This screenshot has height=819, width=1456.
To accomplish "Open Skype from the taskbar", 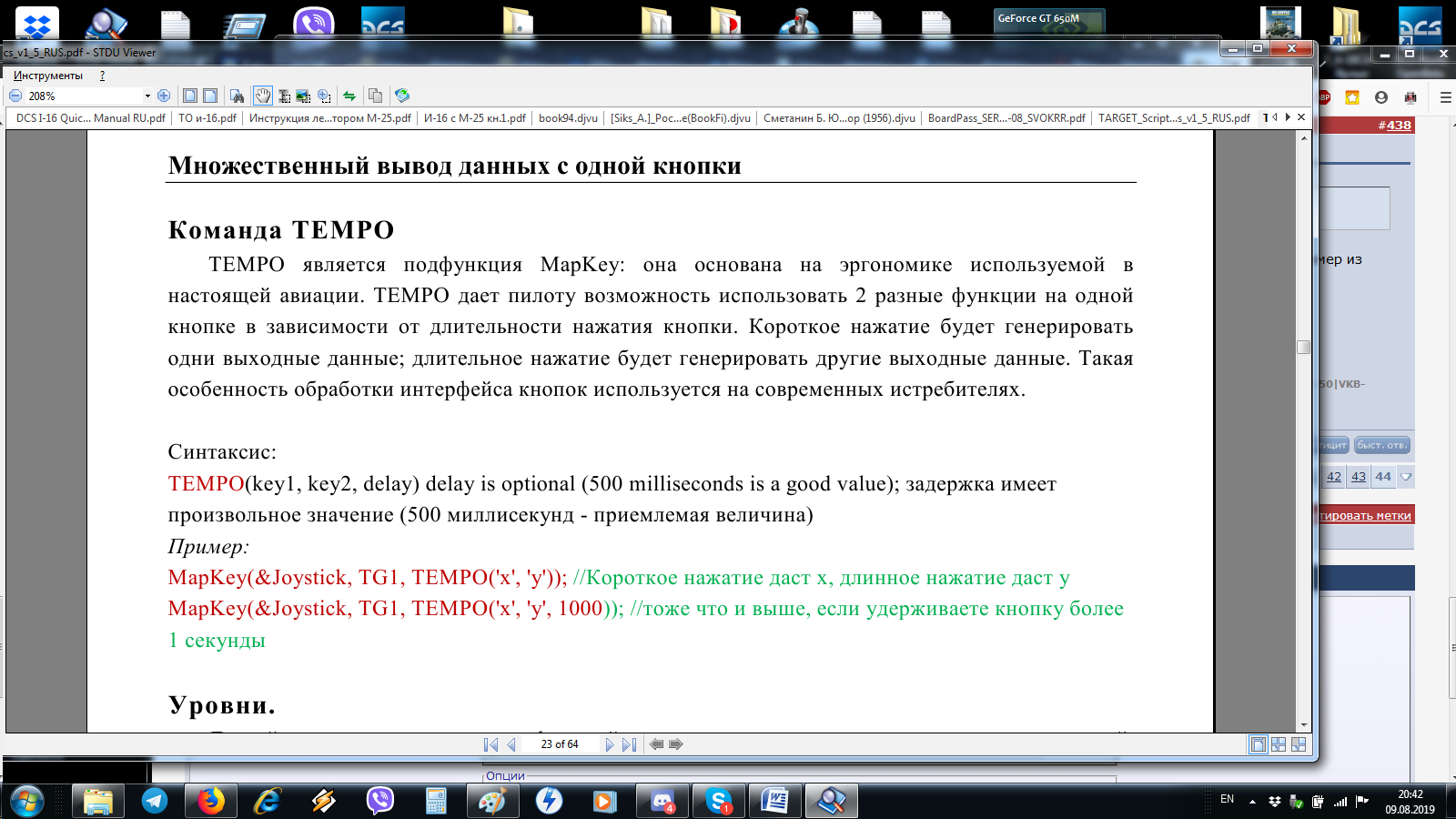I will [x=719, y=801].
